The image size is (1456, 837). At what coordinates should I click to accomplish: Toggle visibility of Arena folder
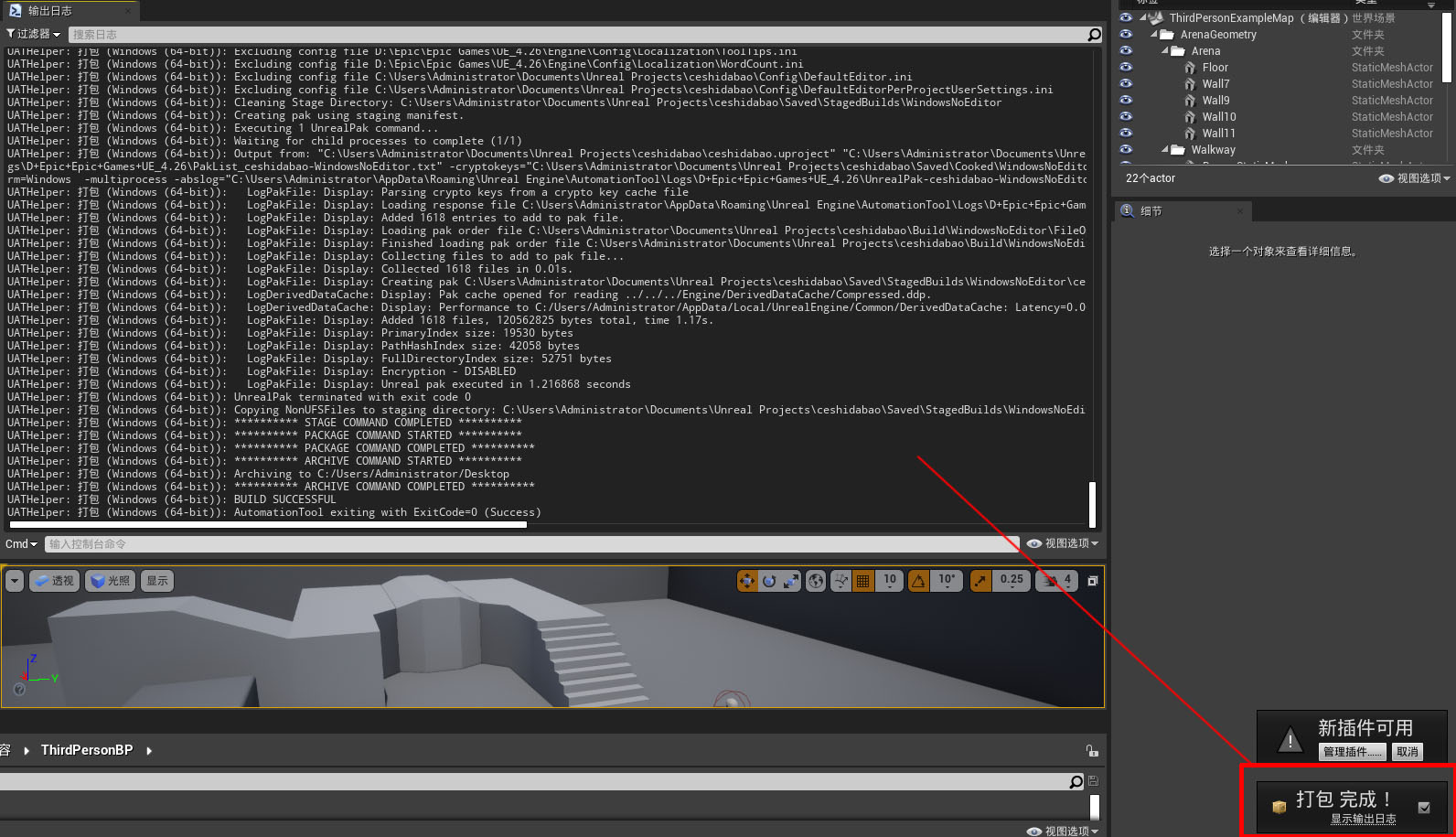tap(1126, 50)
